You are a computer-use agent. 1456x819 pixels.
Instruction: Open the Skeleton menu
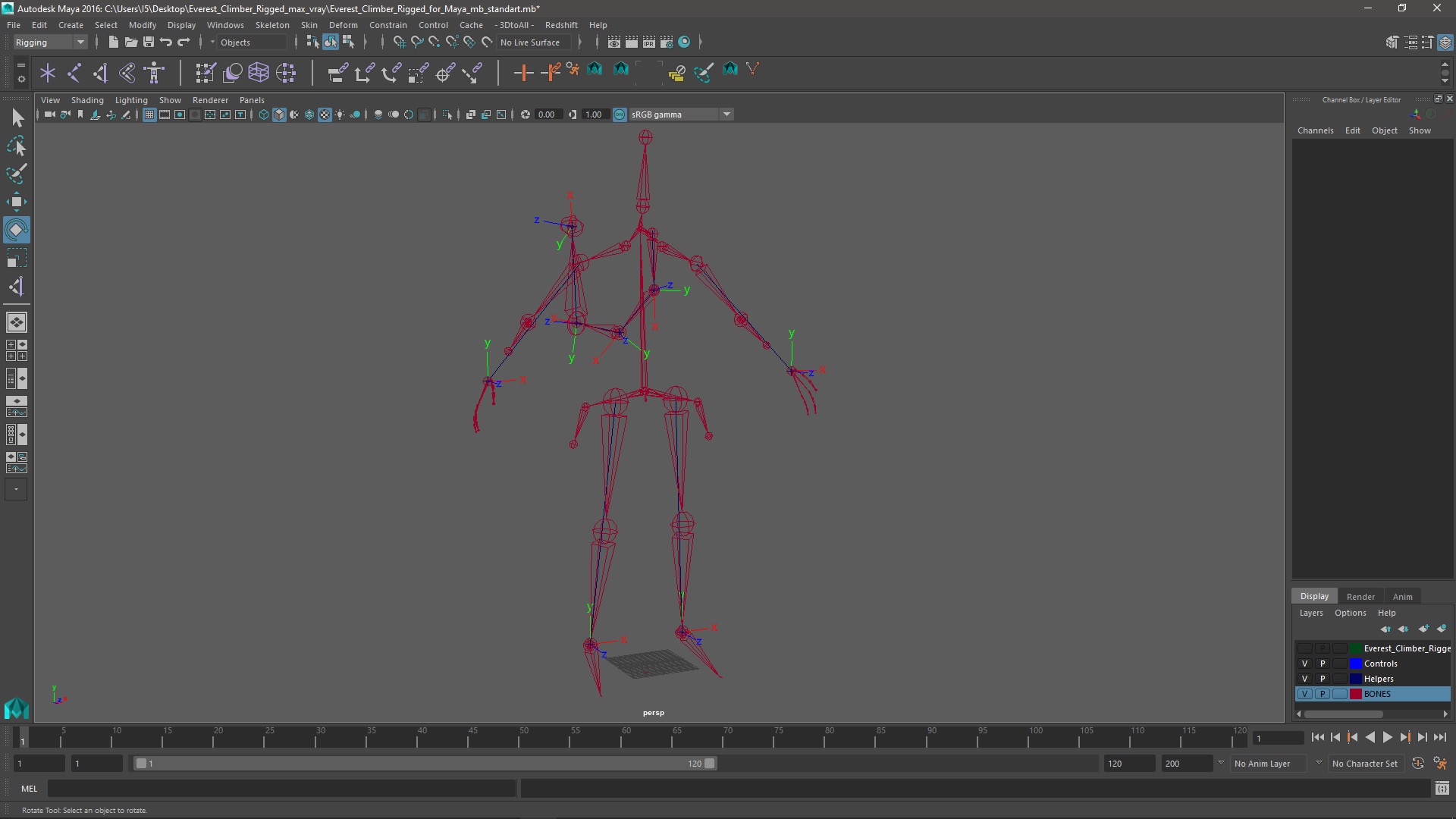[x=272, y=25]
